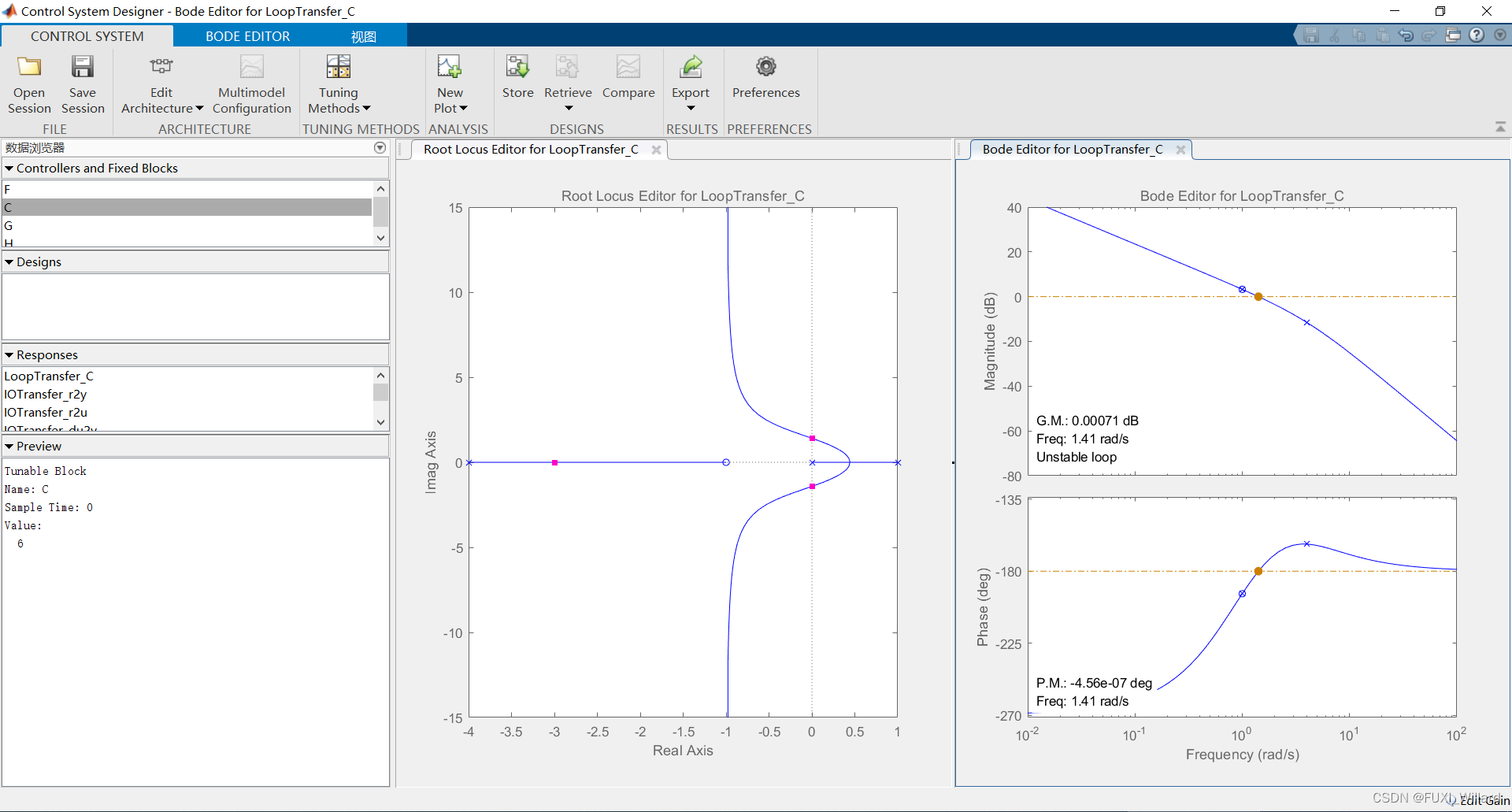Select Root Locus Editor document tab
1512x812 pixels.
coord(531,150)
